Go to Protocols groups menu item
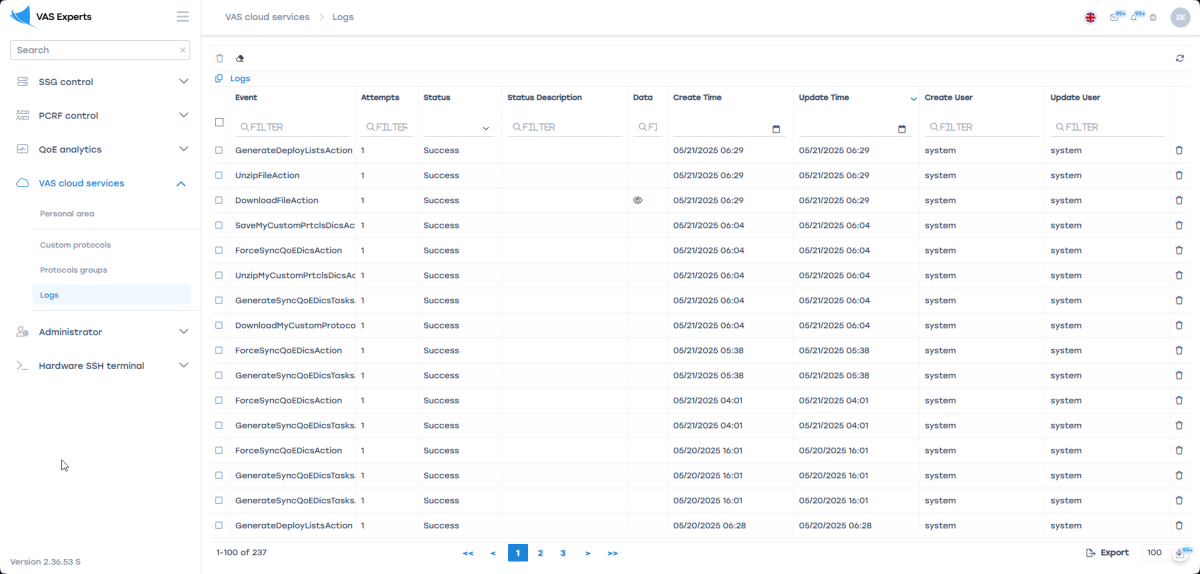This screenshot has width=1200, height=574. coord(73,270)
